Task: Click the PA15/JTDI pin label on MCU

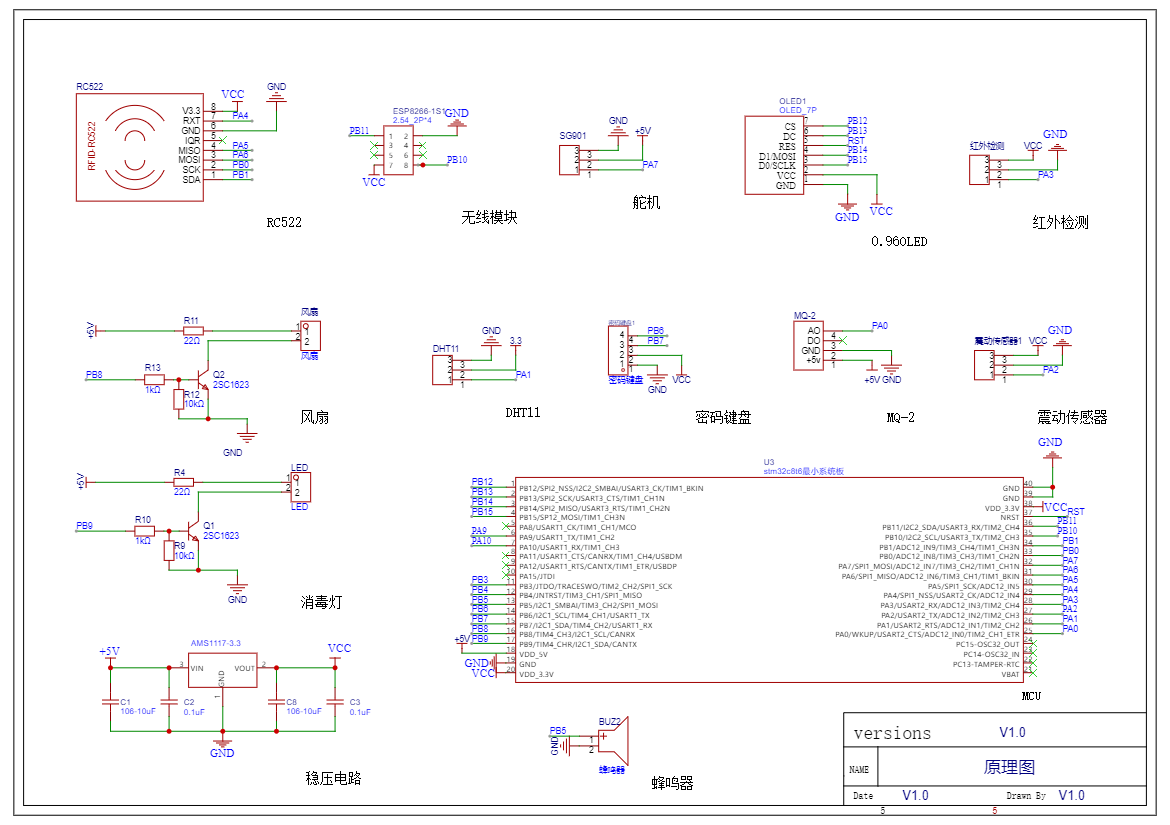Action: (537, 577)
